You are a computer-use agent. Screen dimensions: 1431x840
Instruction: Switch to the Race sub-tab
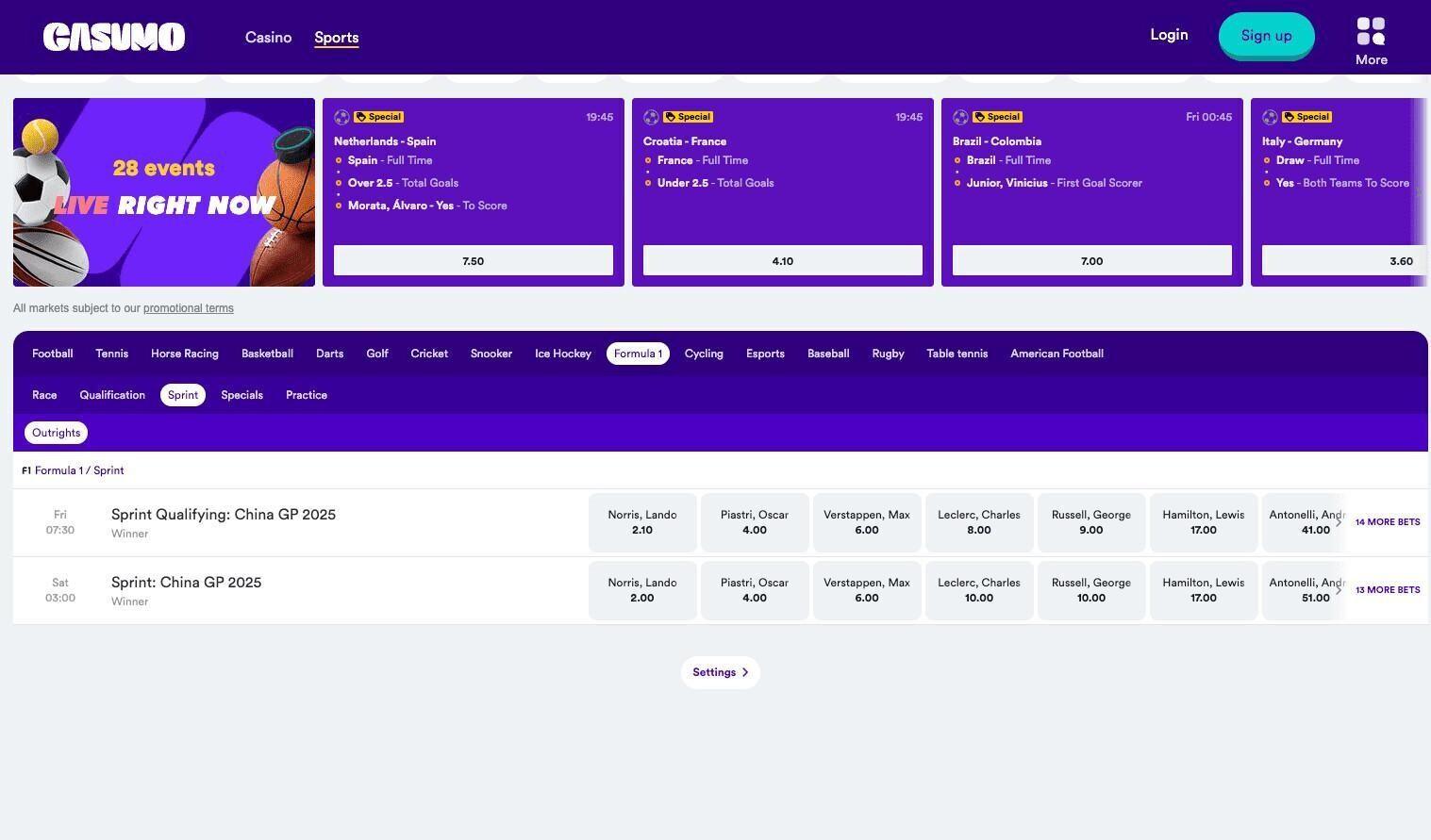(44, 395)
